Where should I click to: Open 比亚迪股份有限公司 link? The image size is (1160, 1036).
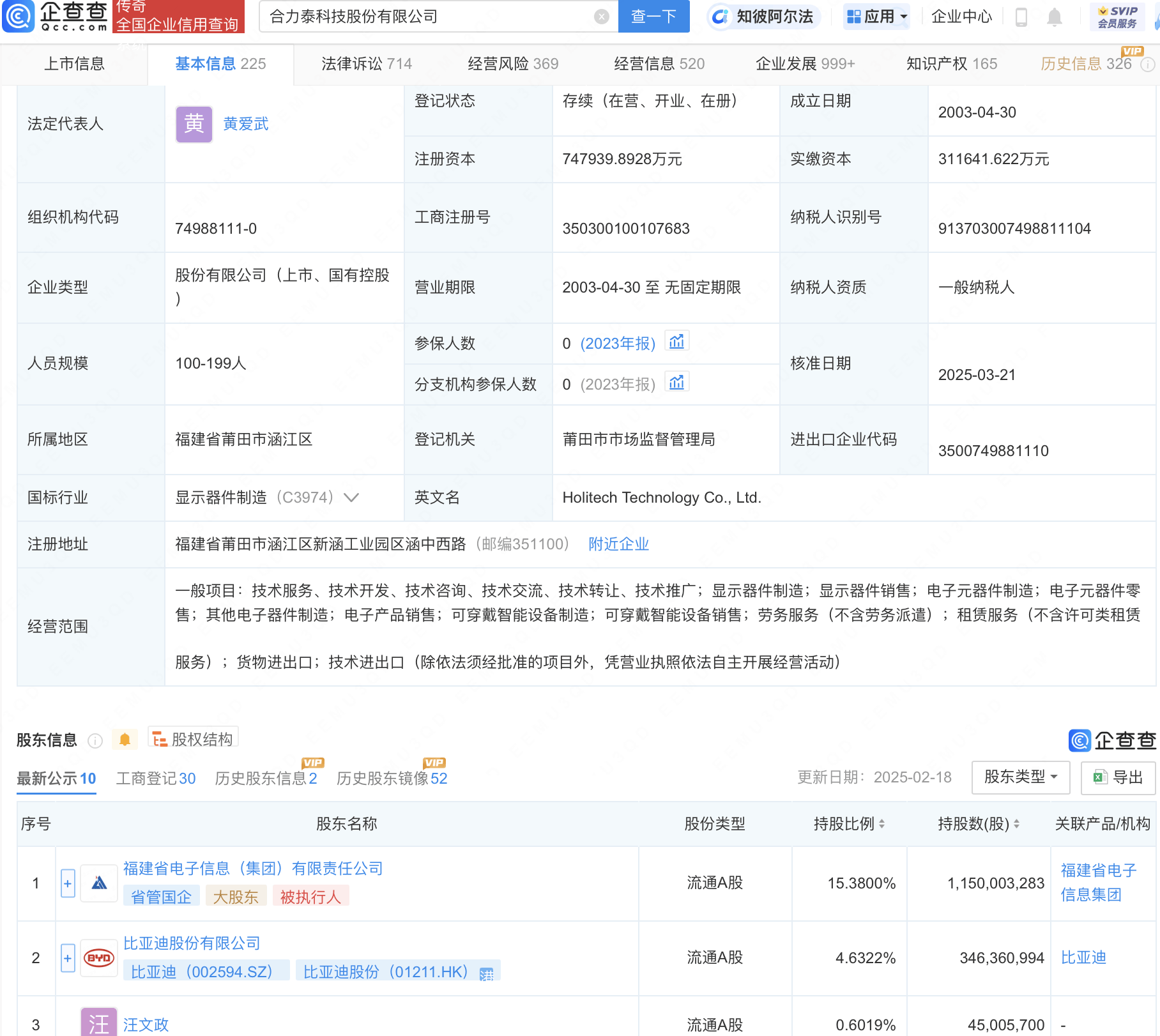(x=192, y=943)
